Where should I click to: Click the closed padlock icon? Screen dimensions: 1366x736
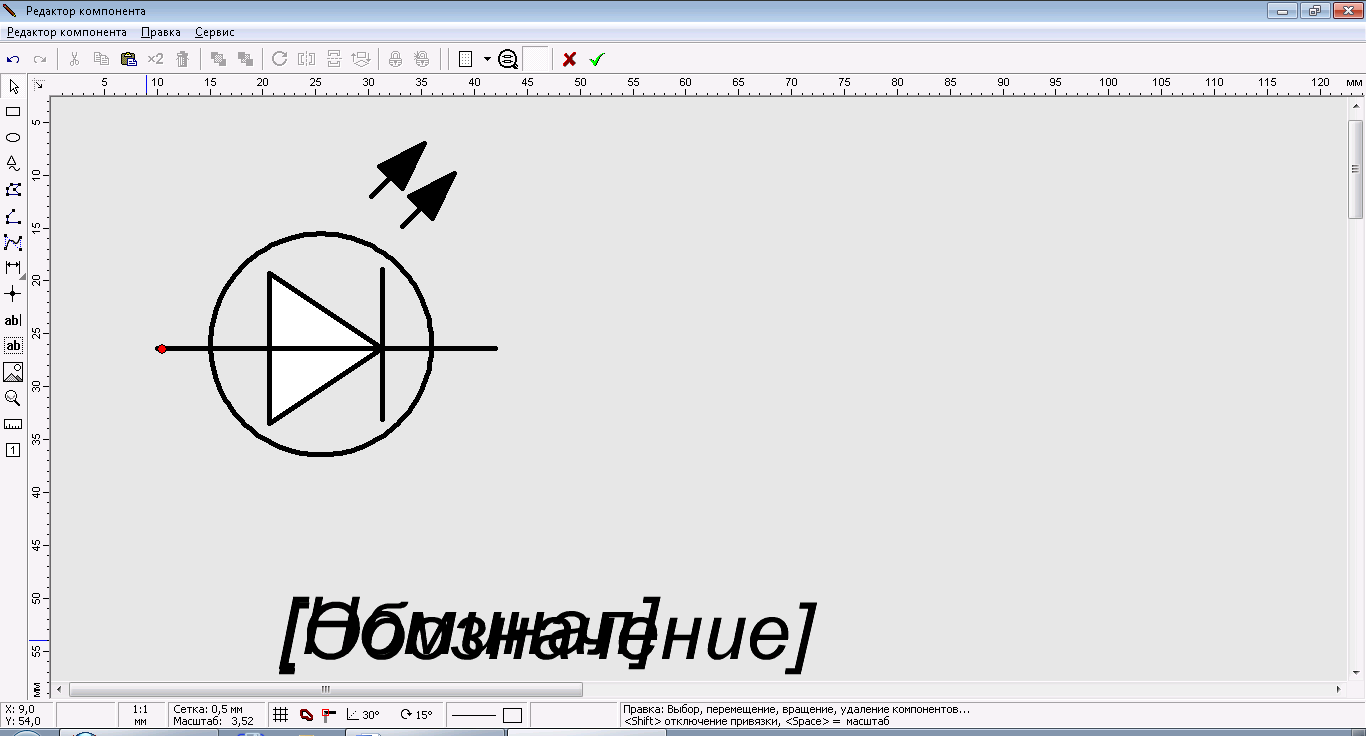pos(396,59)
